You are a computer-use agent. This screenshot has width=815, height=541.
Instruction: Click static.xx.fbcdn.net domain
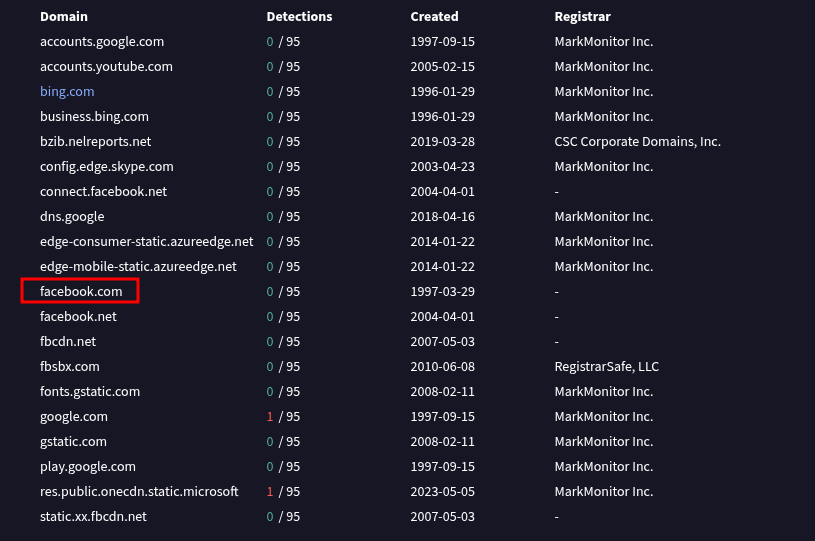click(94, 516)
